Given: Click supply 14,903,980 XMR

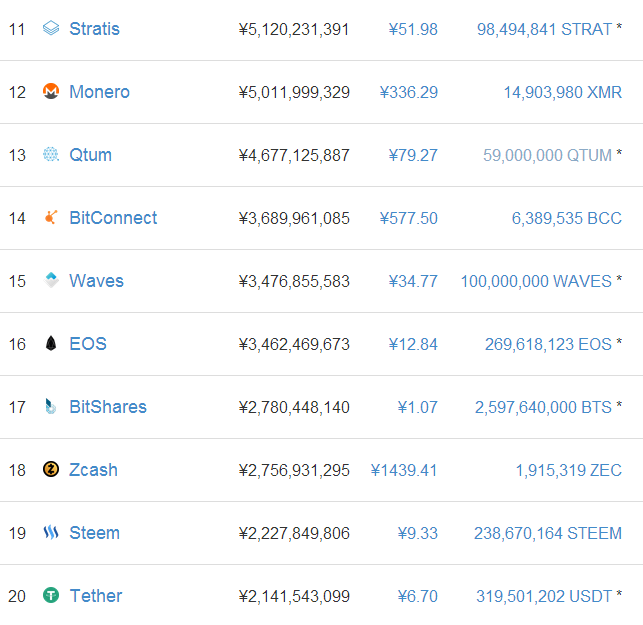Looking at the screenshot, I should pyautogui.click(x=563, y=92).
